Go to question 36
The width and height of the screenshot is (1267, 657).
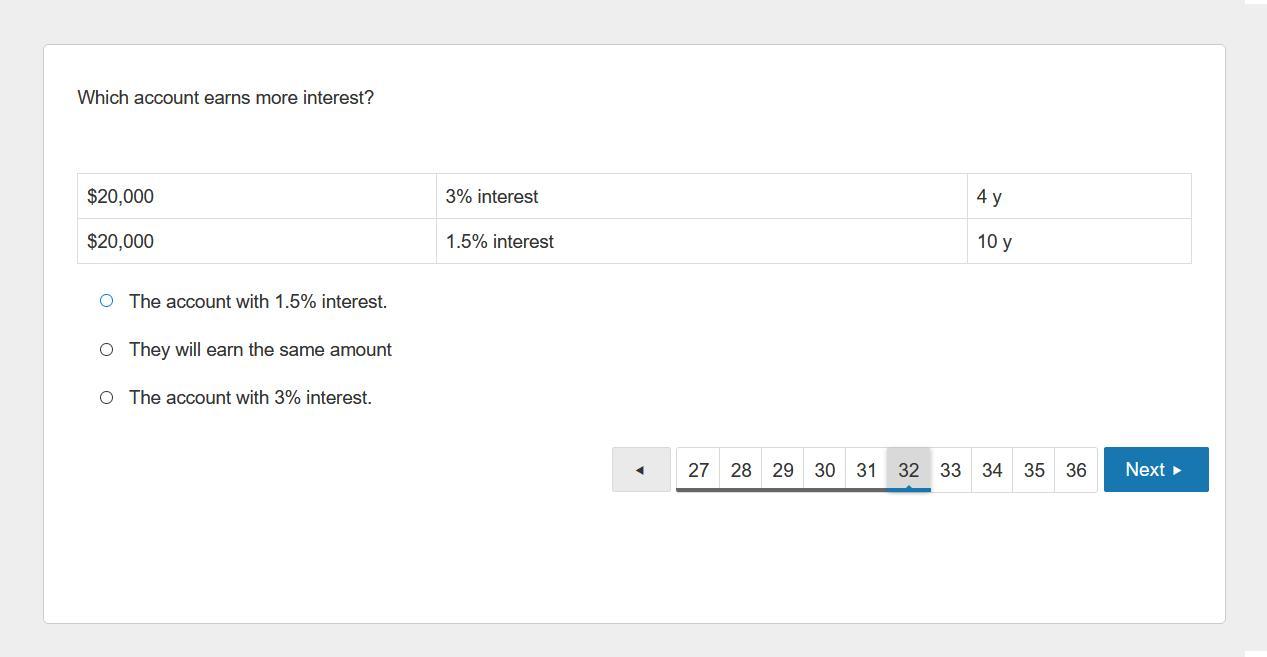point(1076,469)
